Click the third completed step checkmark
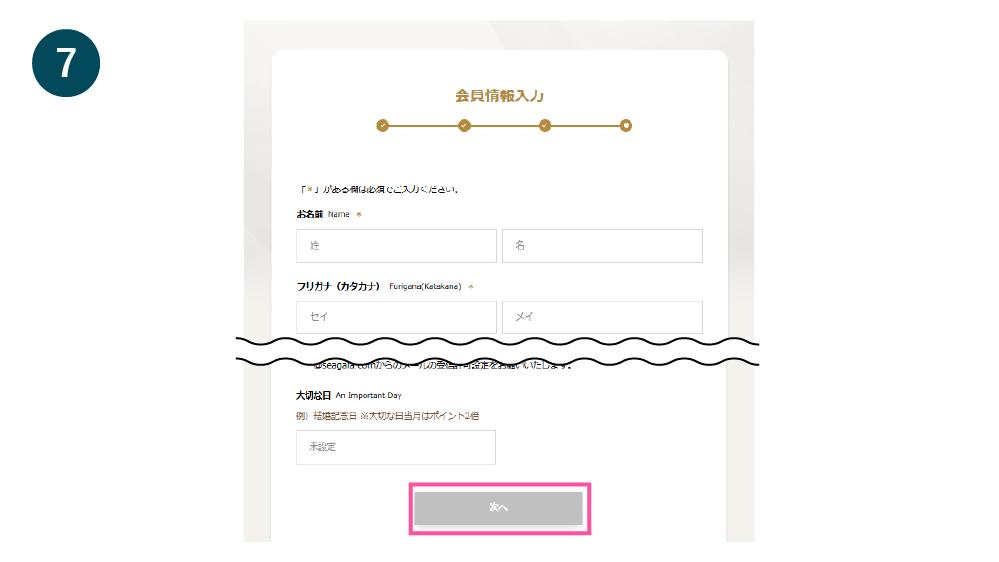Image resolution: width=999 pixels, height=562 pixels. coord(545,126)
